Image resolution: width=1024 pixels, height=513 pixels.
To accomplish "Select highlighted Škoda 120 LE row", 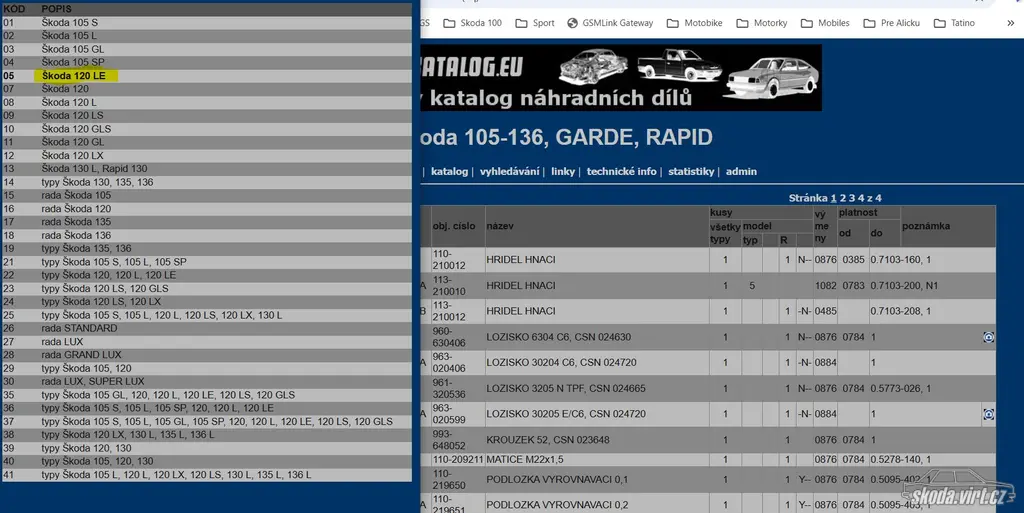I will pos(79,75).
